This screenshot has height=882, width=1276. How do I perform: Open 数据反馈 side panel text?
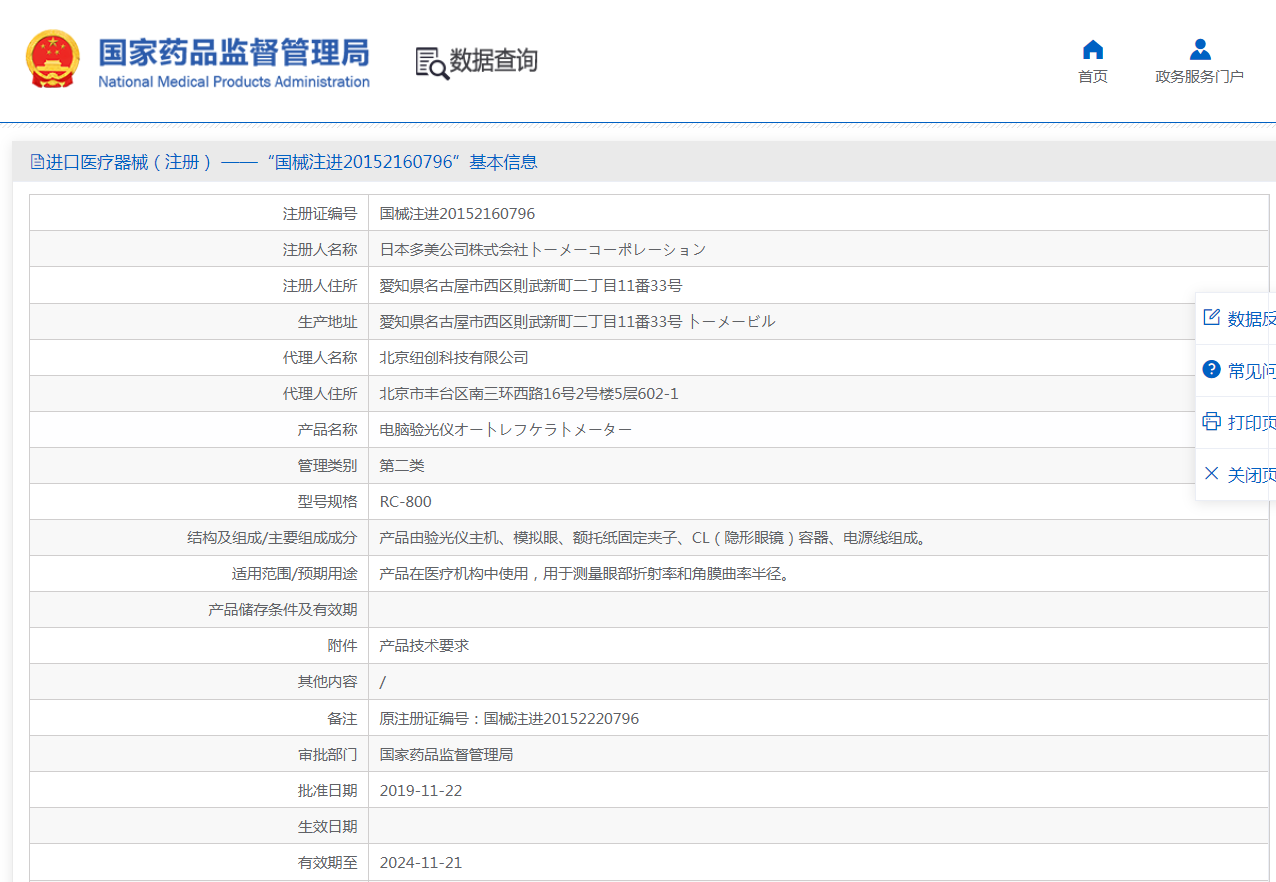click(1252, 318)
